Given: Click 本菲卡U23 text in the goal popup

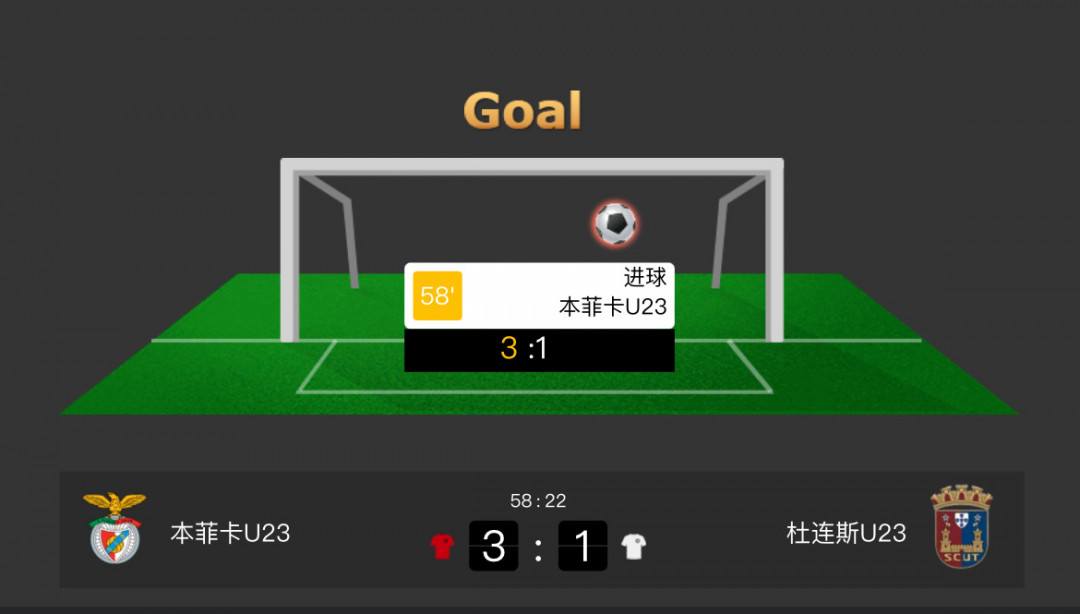Looking at the screenshot, I should (x=613, y=307).
